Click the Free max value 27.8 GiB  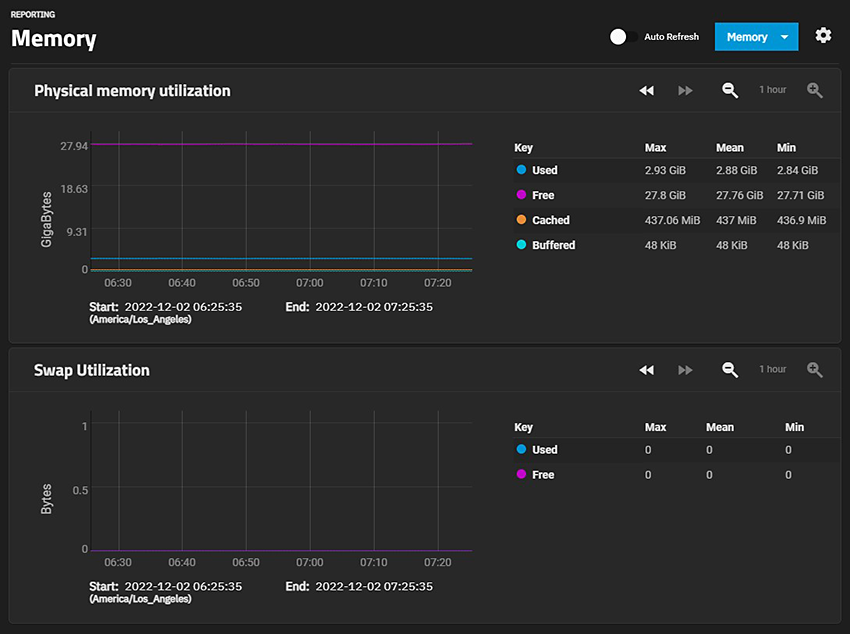665,195
